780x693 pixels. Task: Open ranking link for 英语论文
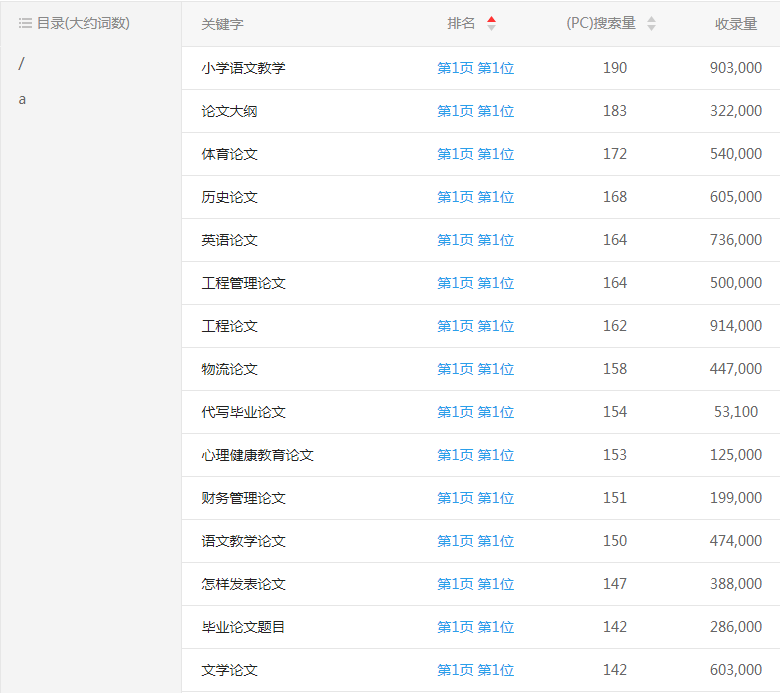click(x=475, y=240)
